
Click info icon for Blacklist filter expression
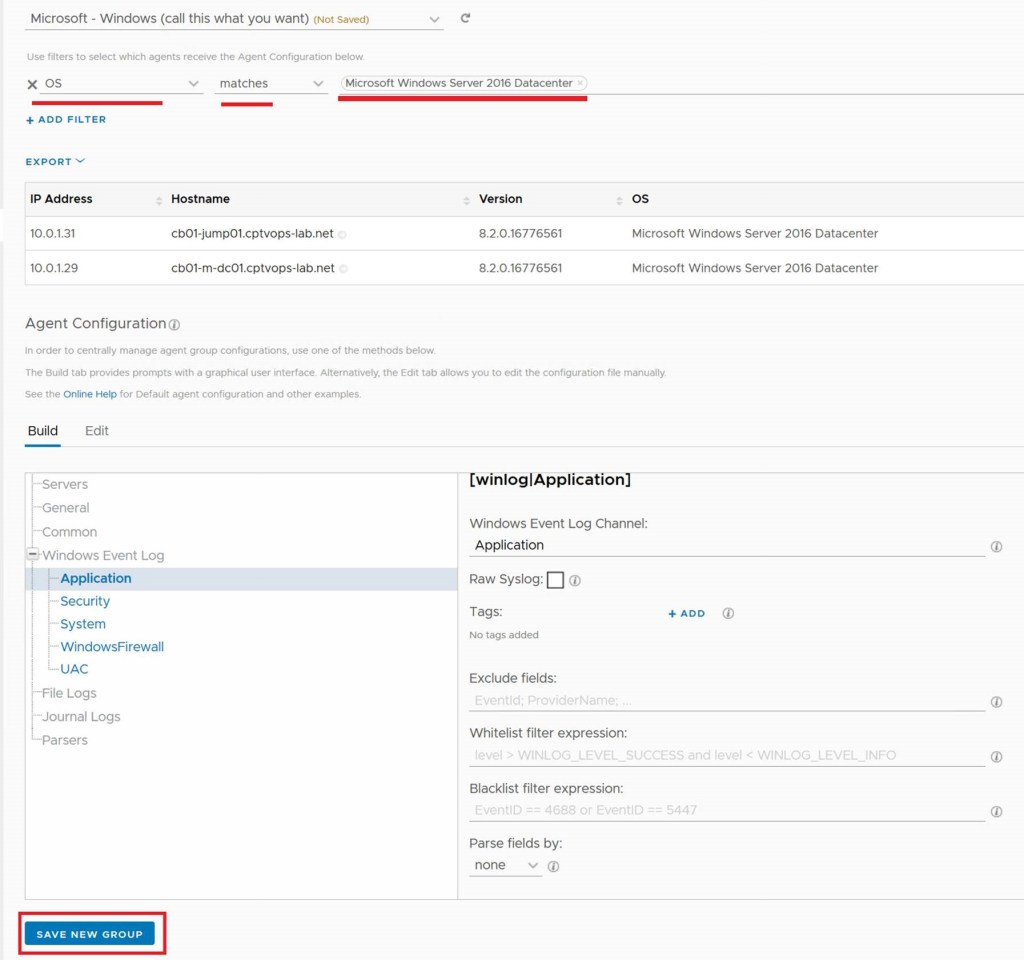pos(996,812)
